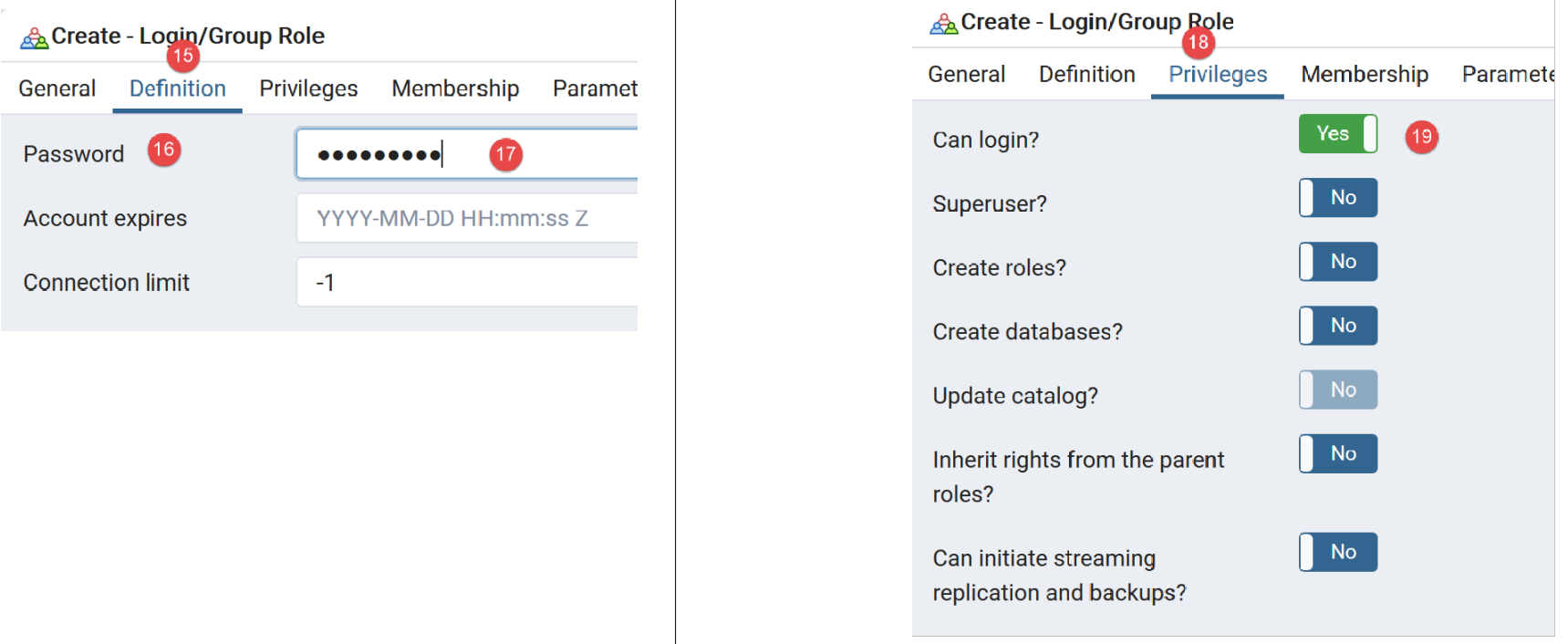Toggle the 'Update catalog?' switch
Image resolution: width=1568 pixels, height=644 pixels.
pos(1337,390)
